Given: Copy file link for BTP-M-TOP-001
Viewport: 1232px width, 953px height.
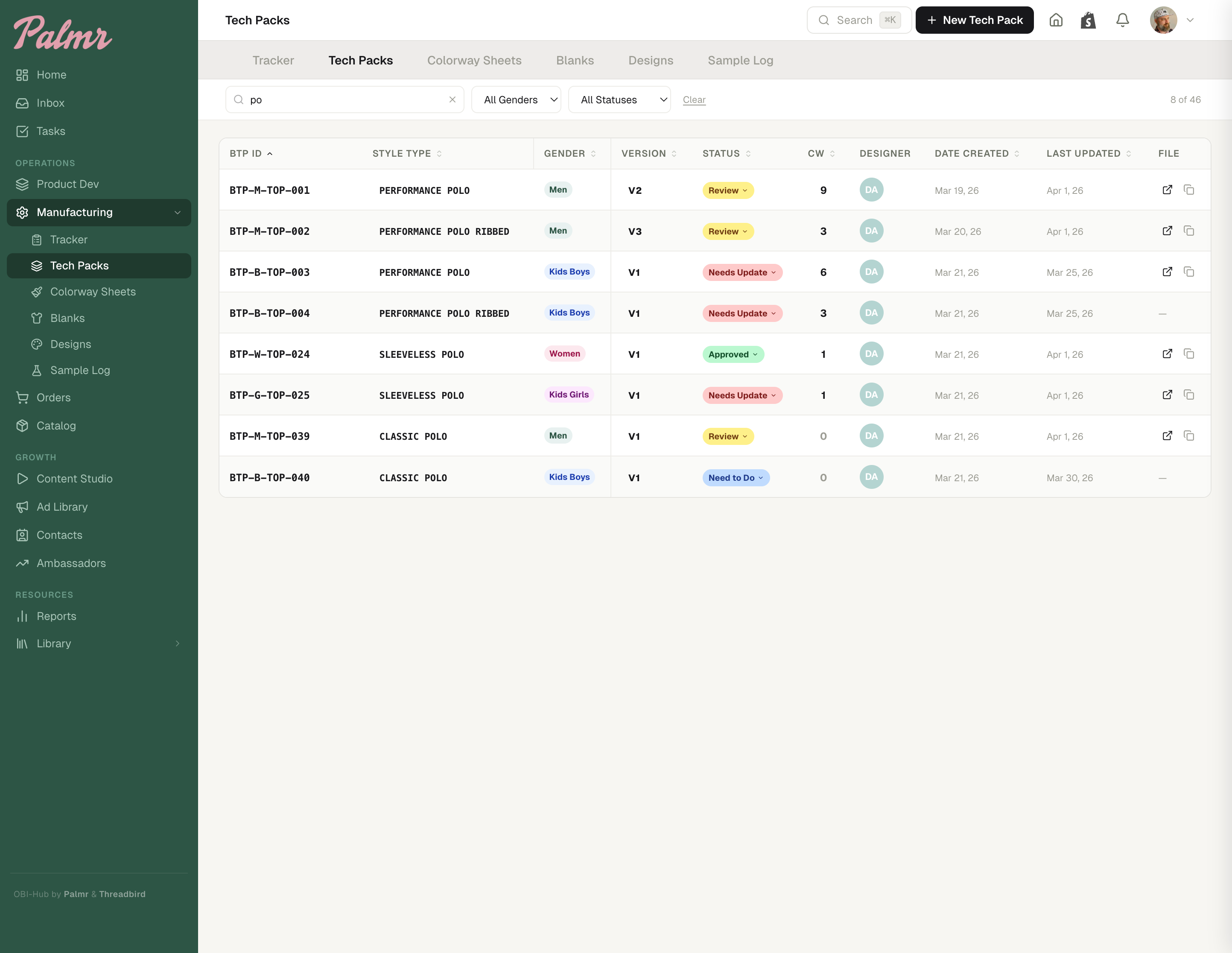Looking at the screenshot, I should tap(1188, 190).
